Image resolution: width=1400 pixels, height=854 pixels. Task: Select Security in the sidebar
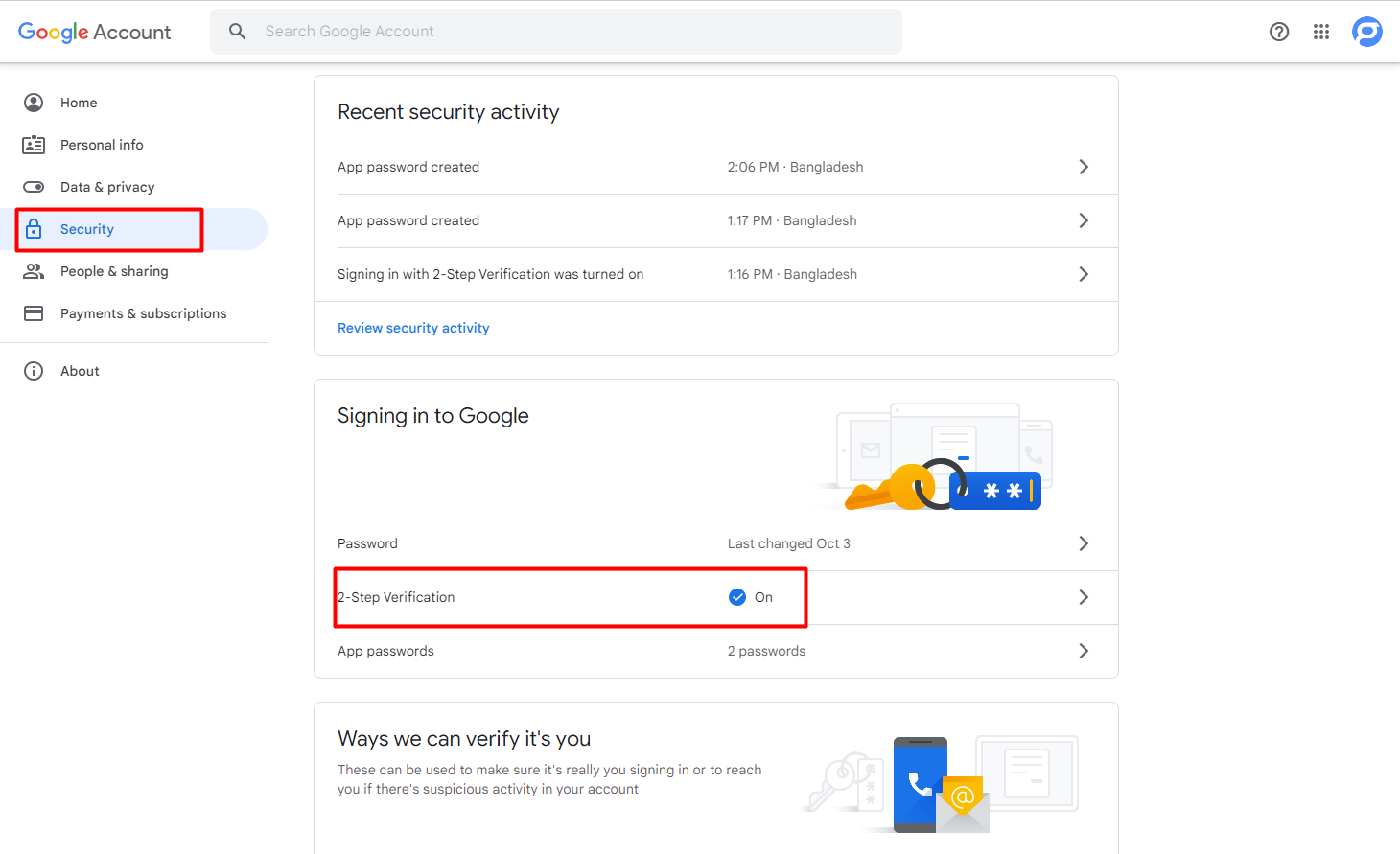87,229
